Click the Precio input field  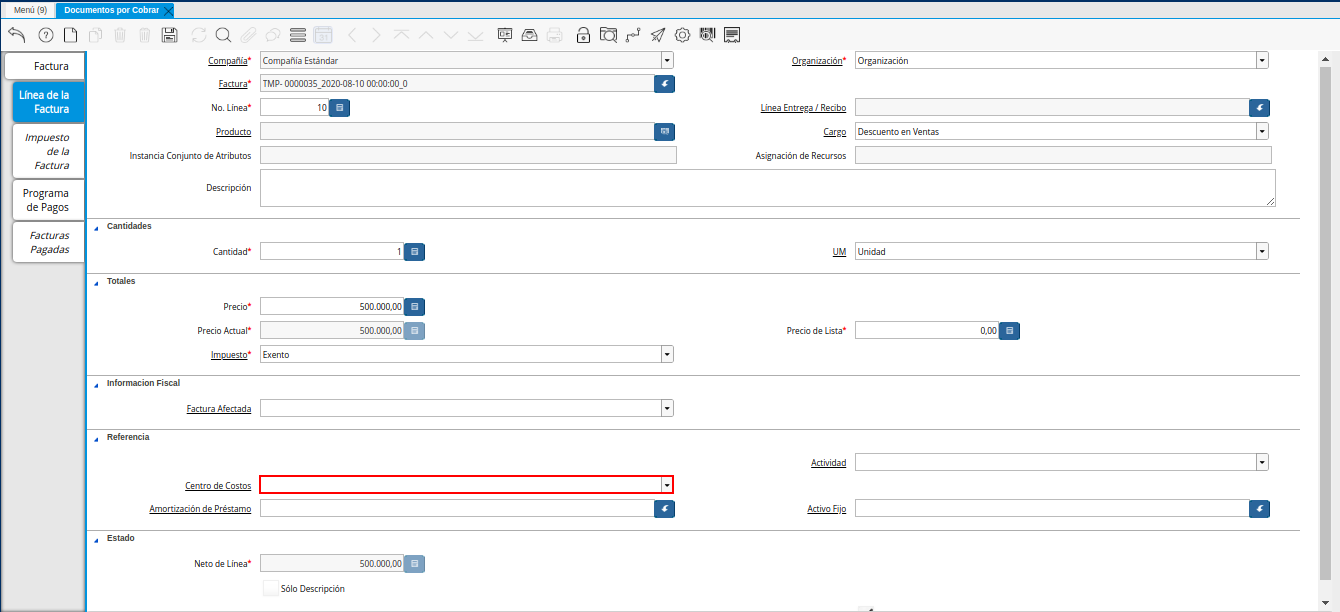(x=332, y=306)
